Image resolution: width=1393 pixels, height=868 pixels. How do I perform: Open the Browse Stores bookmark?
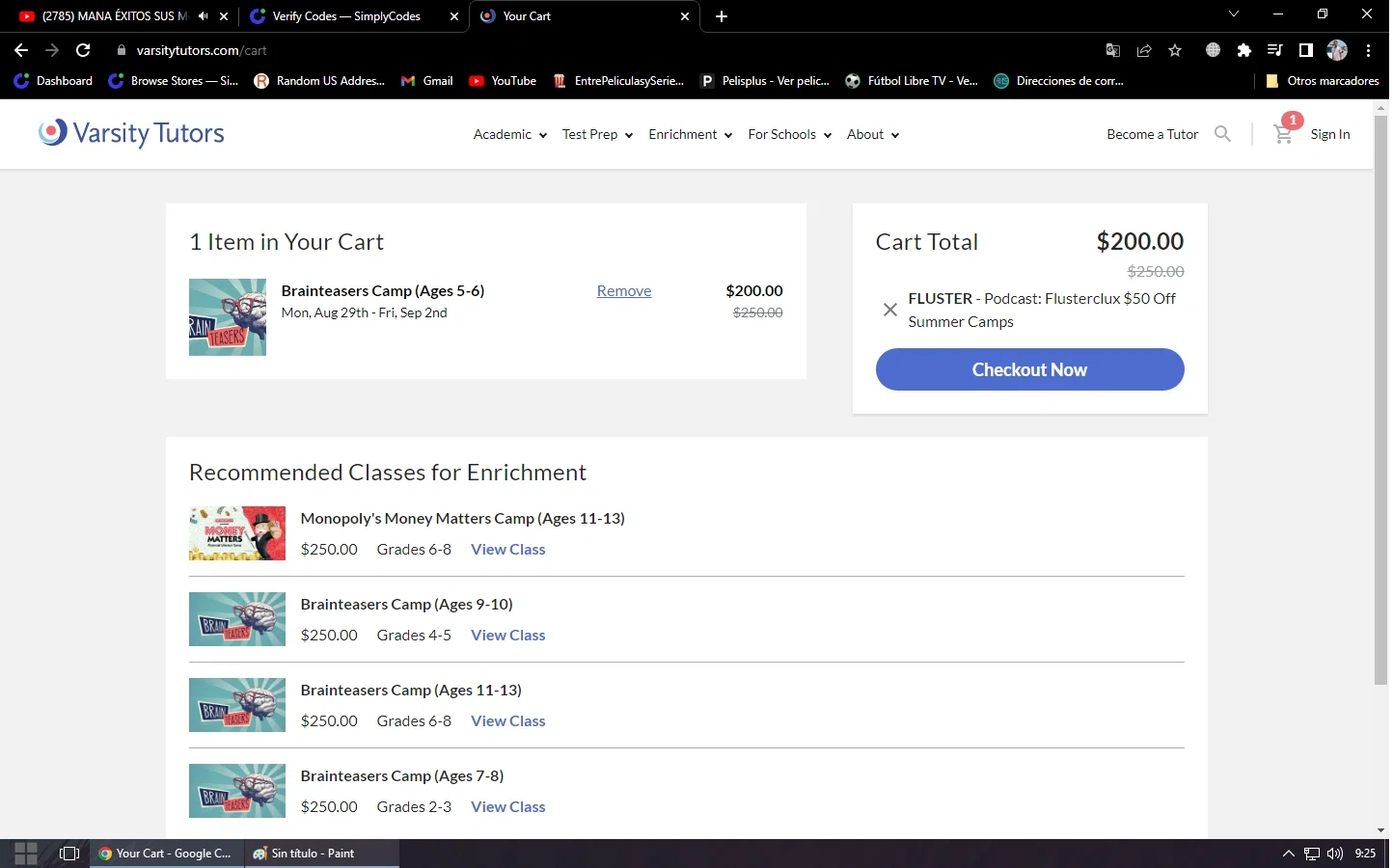(174, 81)
